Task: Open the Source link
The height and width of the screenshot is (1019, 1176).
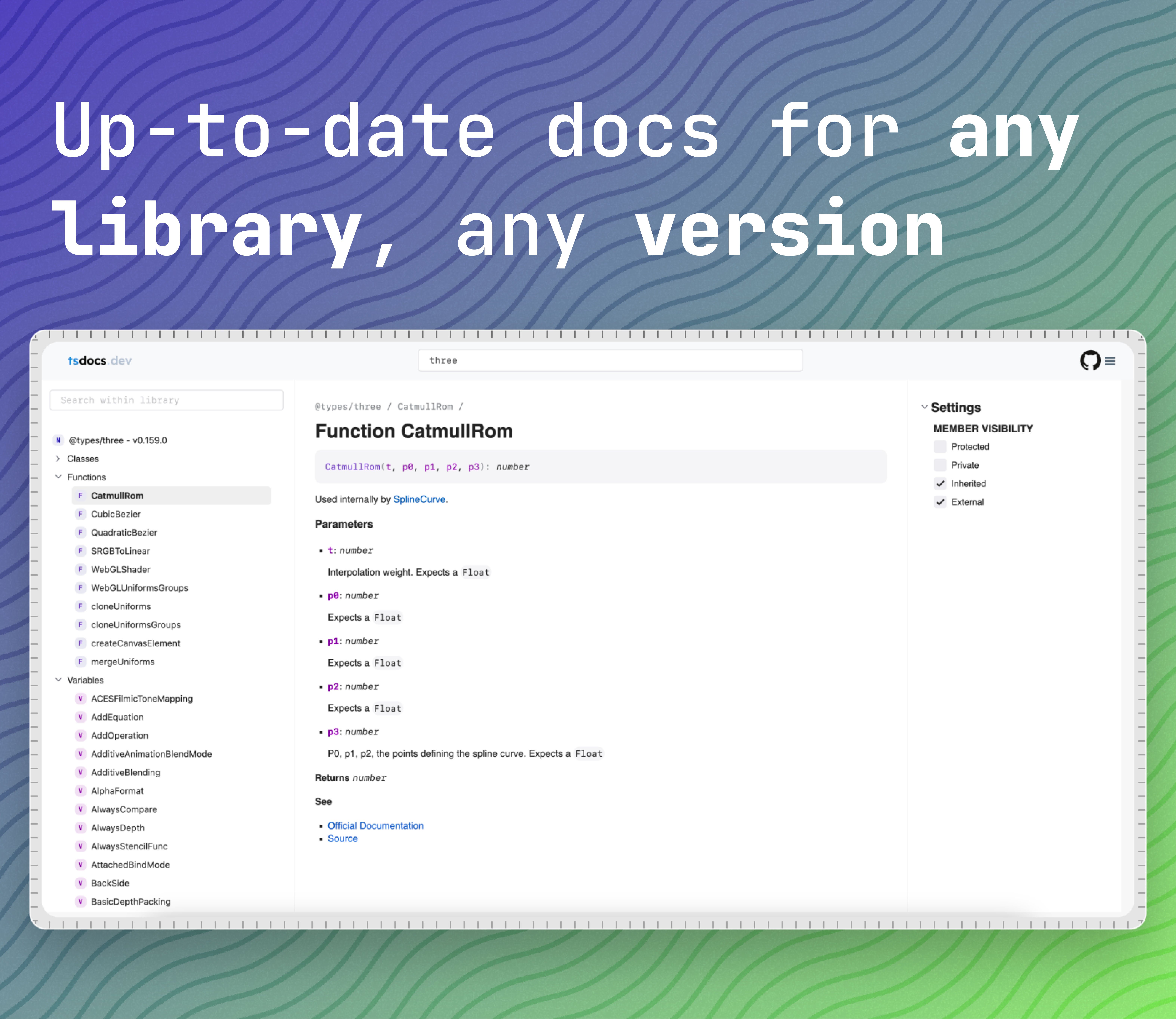Action: pos(343,839)
